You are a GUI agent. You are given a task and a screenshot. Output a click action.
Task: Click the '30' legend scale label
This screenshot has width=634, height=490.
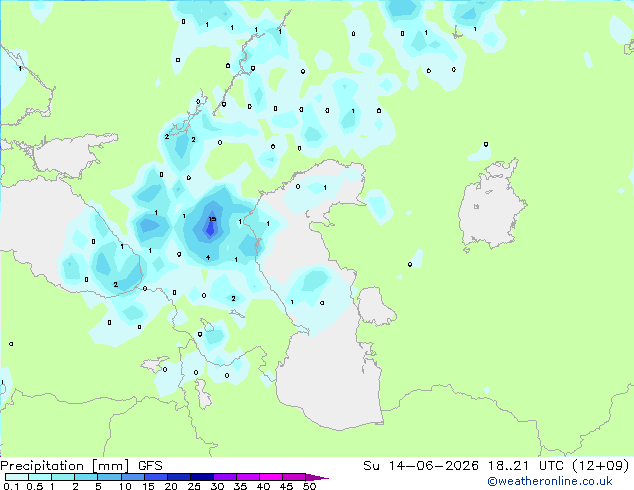point(217,486)
